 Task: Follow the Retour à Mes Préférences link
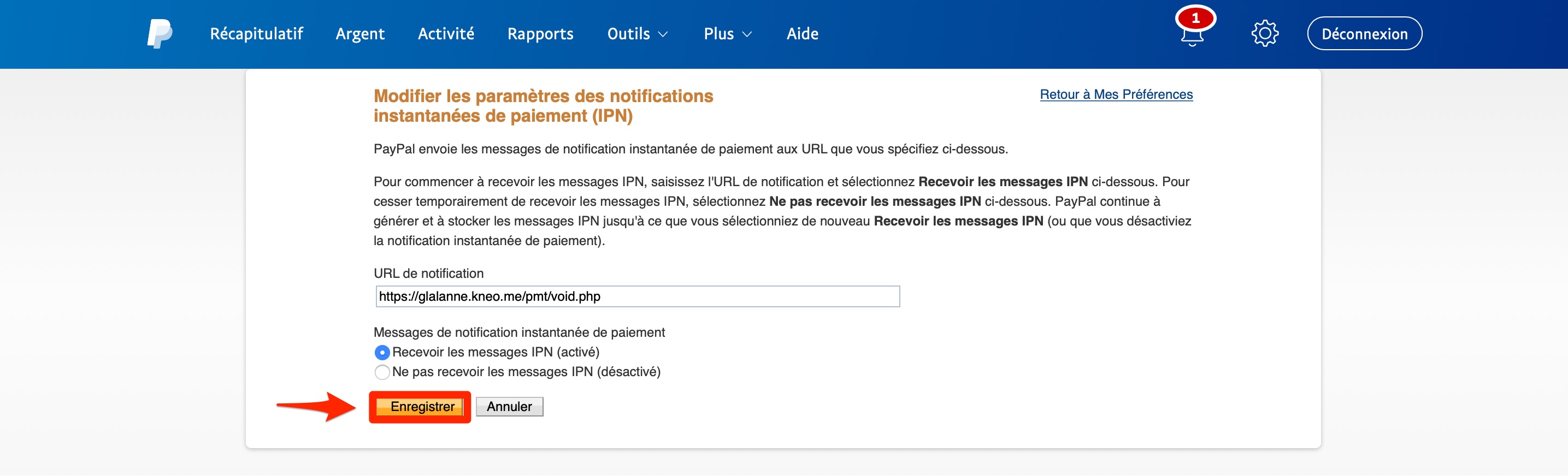(x=1116, y=94)
